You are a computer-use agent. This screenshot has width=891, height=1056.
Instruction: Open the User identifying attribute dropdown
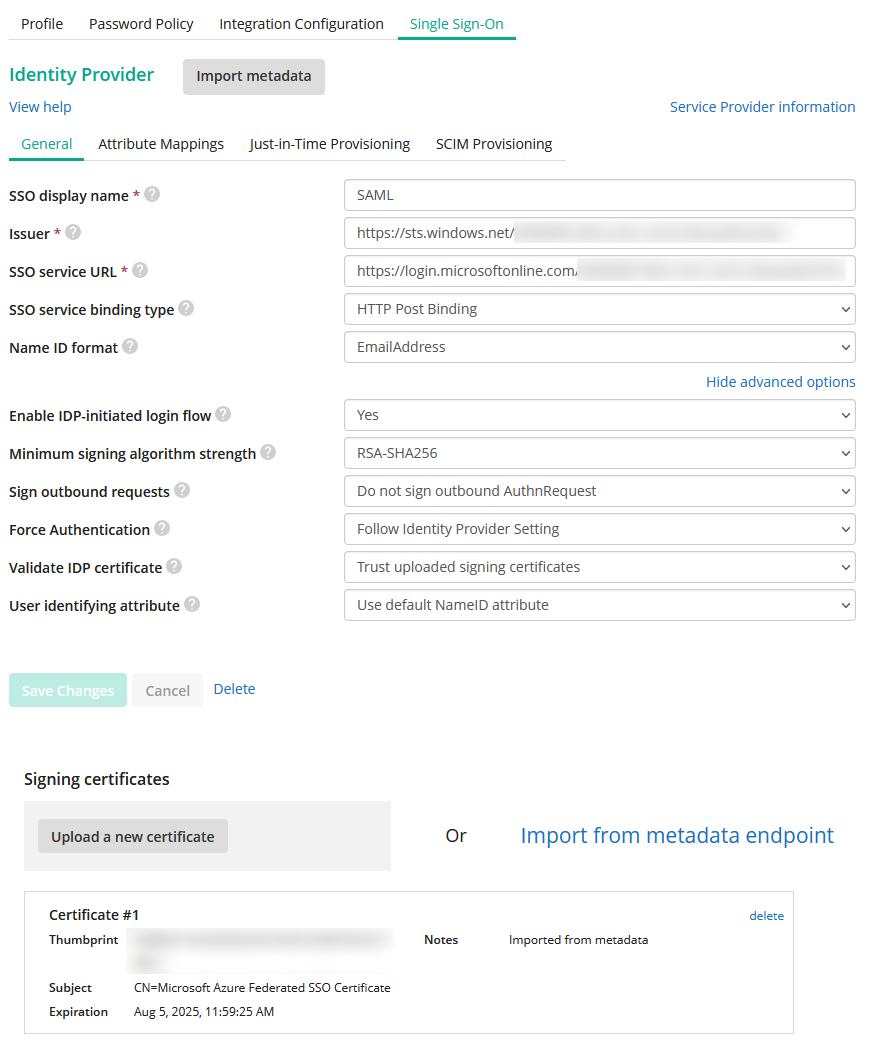coord(599,605)
